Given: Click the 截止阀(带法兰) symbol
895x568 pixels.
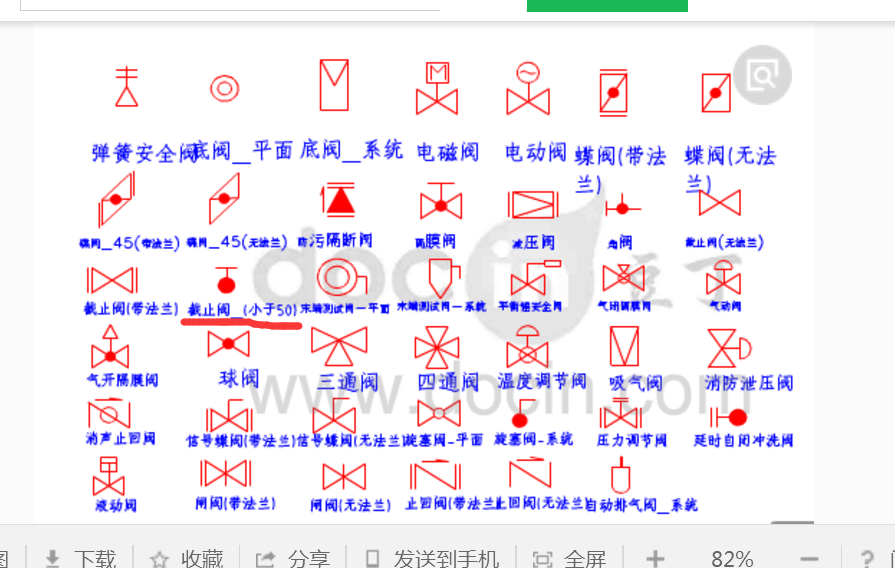Looking at the screenshot, I should (x=112, y=281).
